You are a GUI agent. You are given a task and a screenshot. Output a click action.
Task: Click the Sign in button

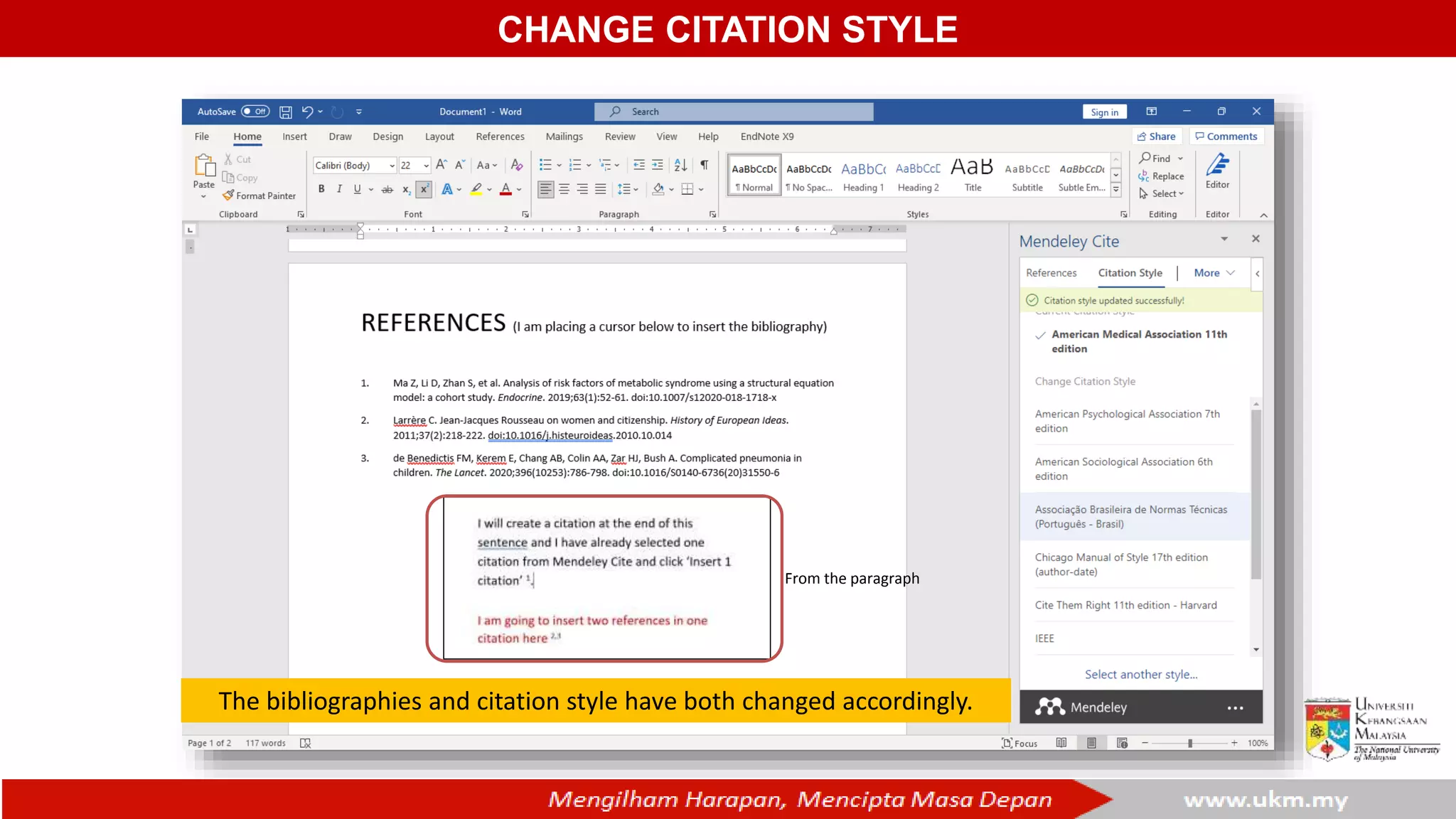coord(1104,112)
